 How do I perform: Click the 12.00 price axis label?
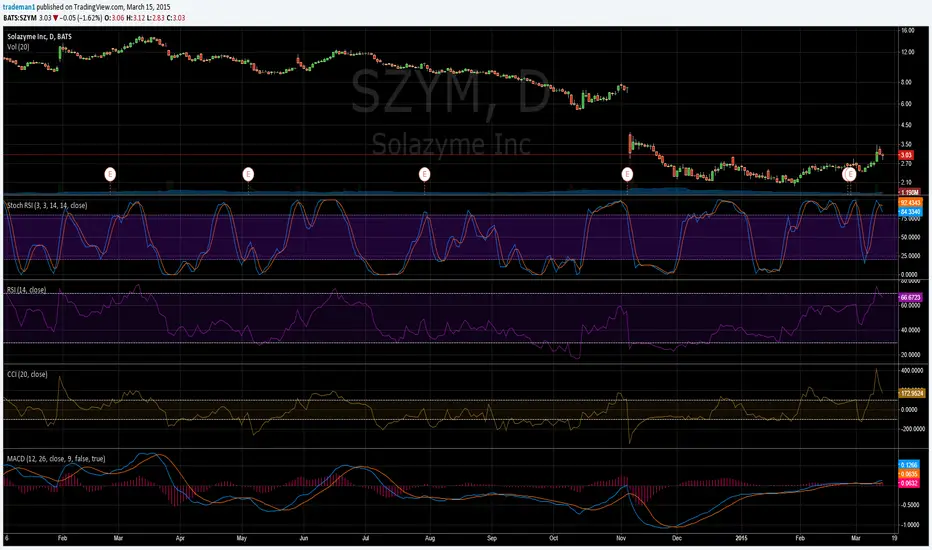[x=908, y=52]
